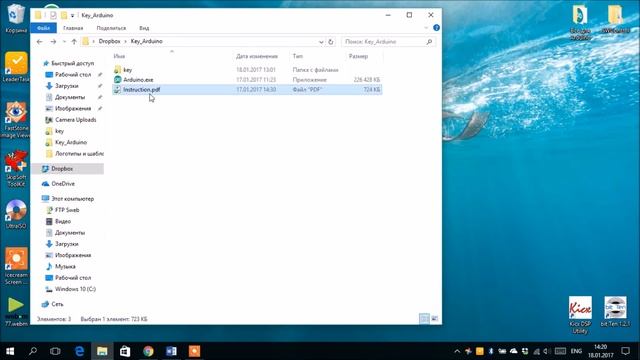Open key folder in navigation pane
640x360 pixels.
[59, 131]
